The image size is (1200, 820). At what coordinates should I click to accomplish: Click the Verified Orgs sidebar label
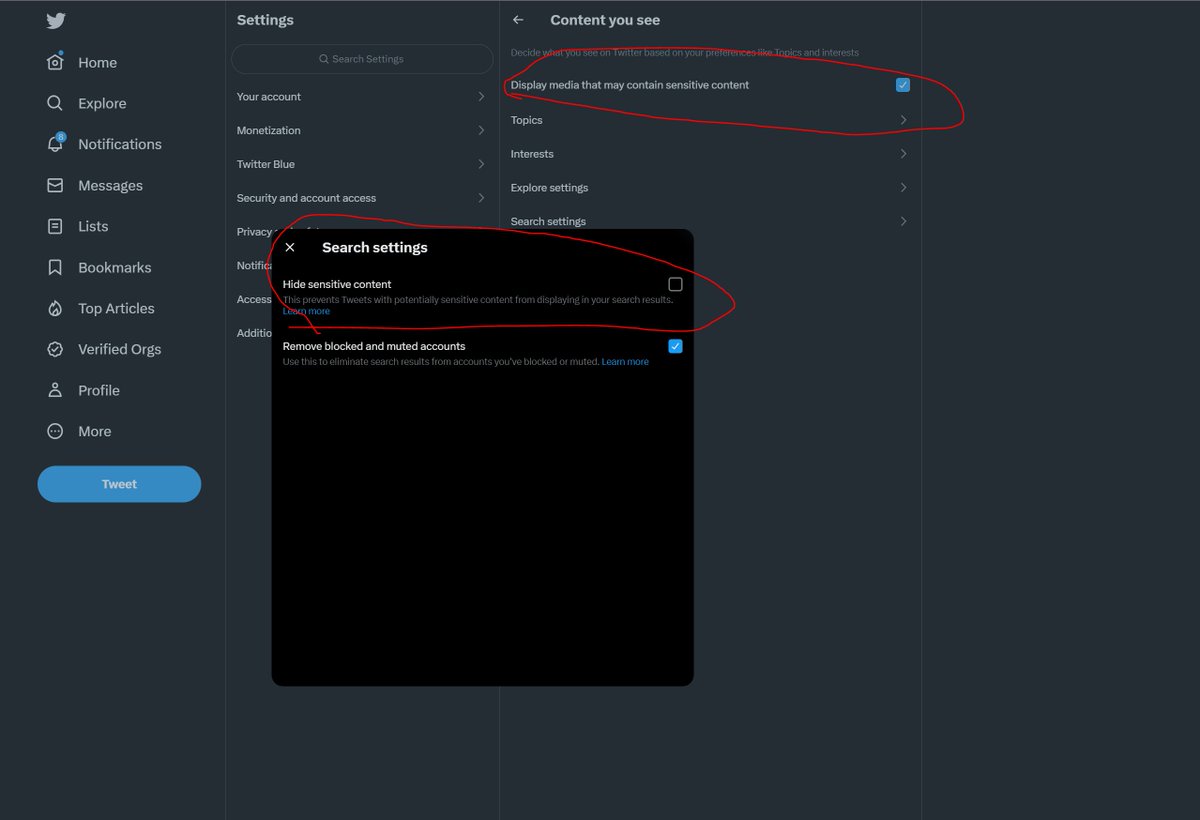coord(119,349)
